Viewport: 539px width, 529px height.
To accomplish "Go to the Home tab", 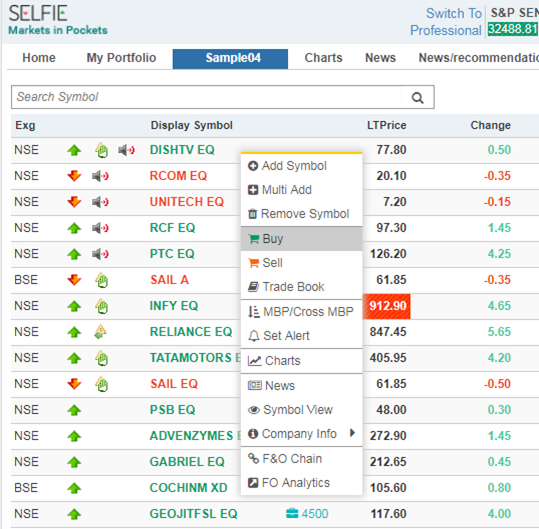I will click(39, 58).
